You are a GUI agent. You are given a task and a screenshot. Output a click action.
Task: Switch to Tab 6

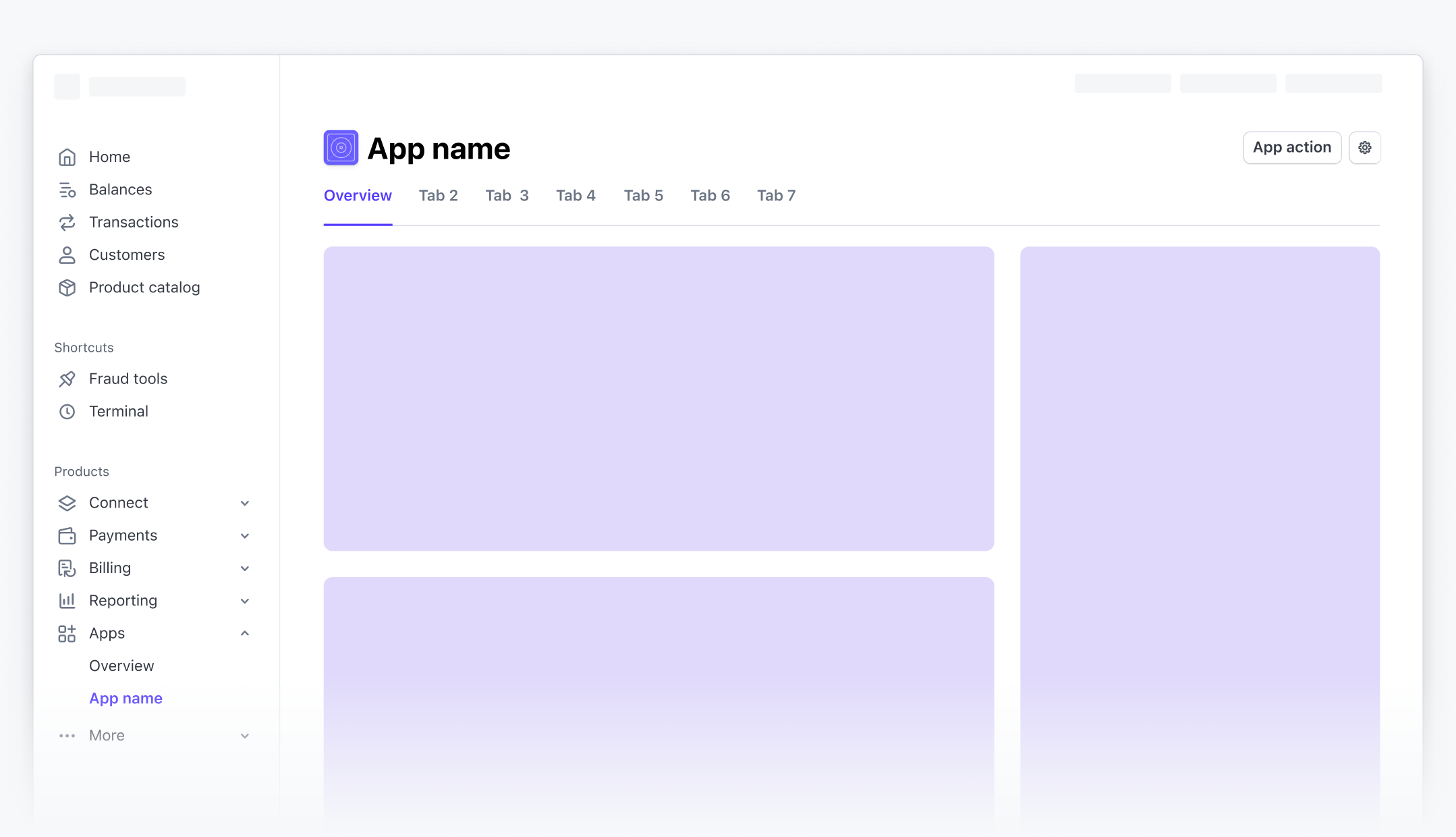(710, 196)
